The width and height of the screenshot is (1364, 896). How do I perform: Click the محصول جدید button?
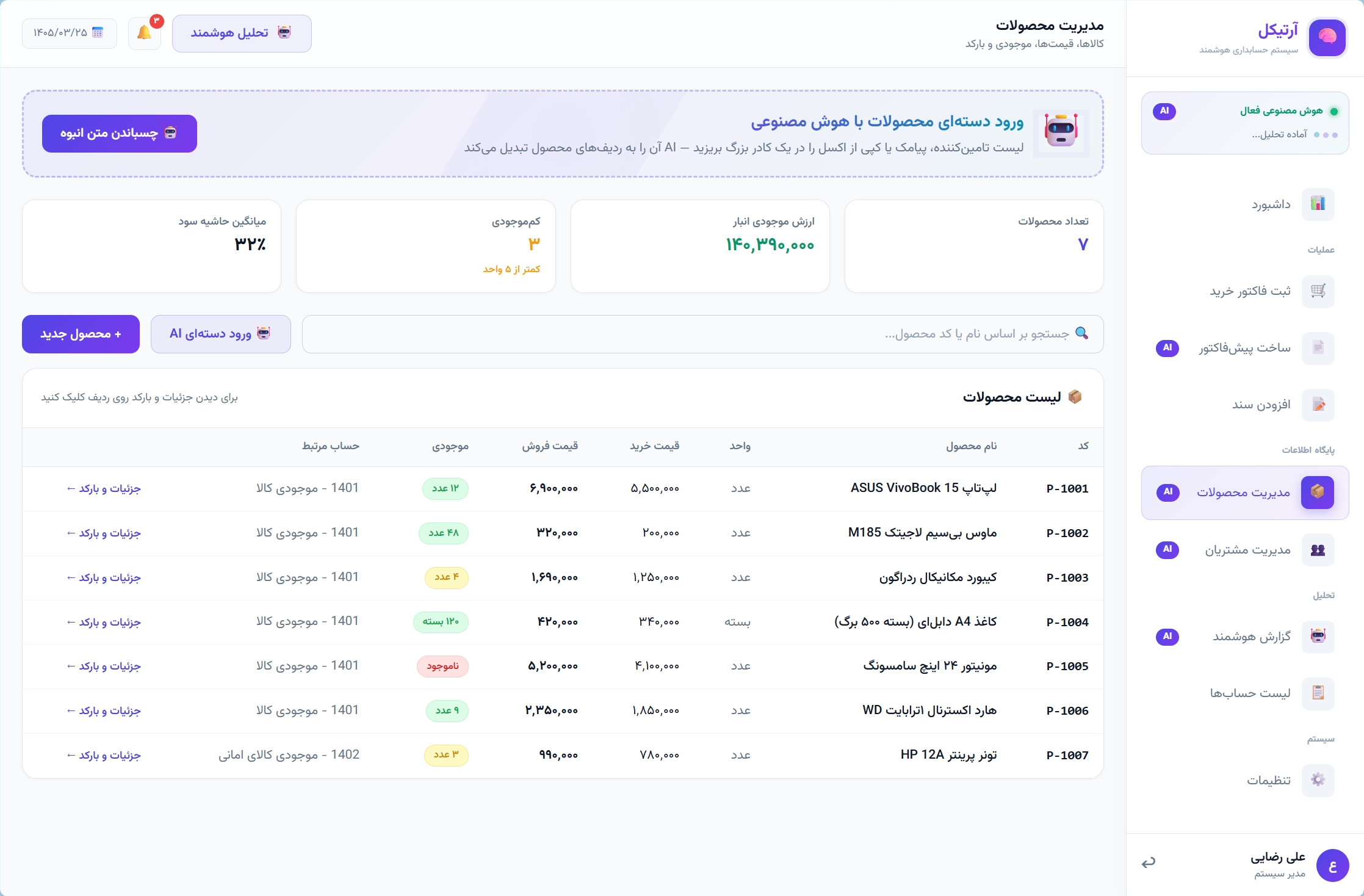coord(81,334)
